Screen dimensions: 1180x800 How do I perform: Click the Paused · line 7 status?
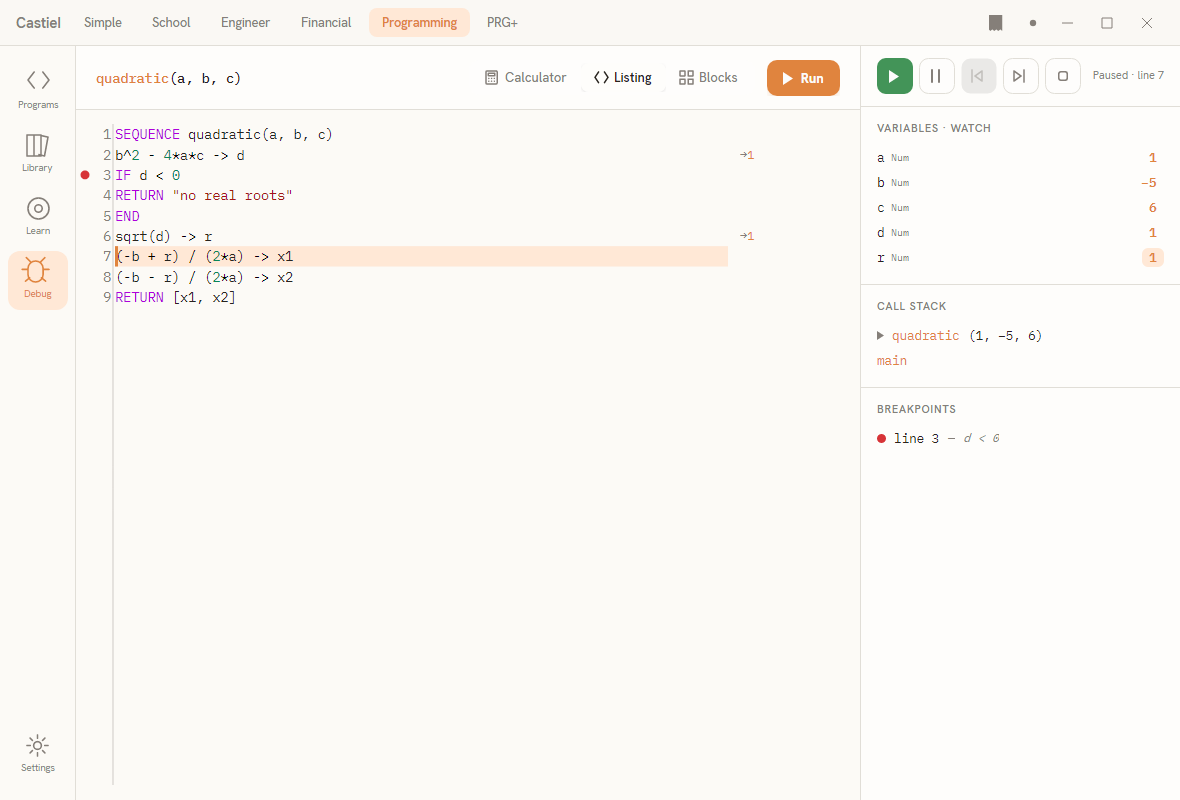(1128, 75)
